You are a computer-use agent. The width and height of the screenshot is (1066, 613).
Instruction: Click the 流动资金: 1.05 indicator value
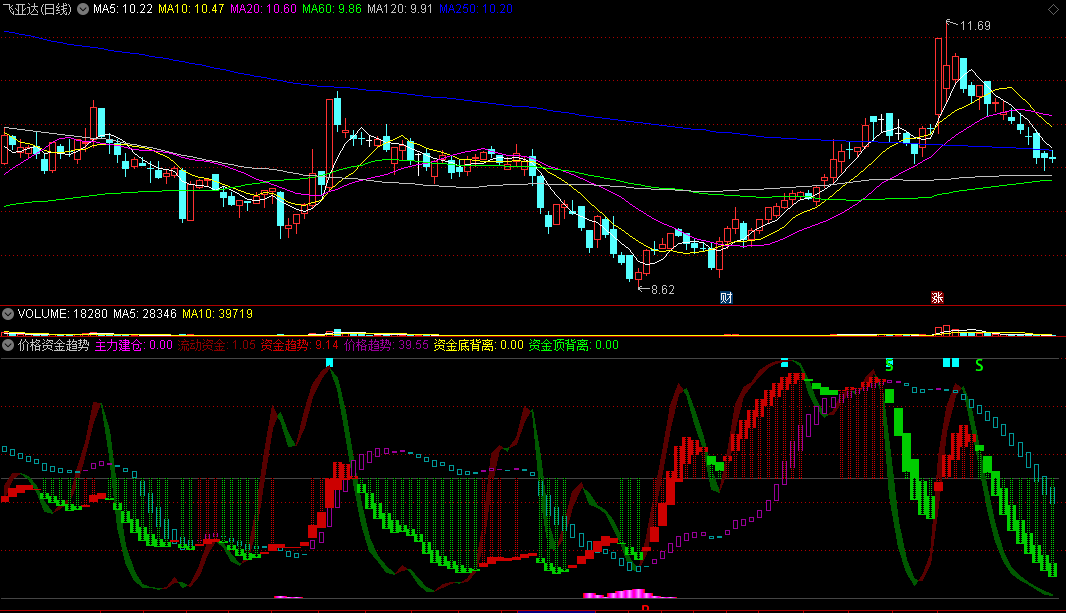click(x=217, y=345)
